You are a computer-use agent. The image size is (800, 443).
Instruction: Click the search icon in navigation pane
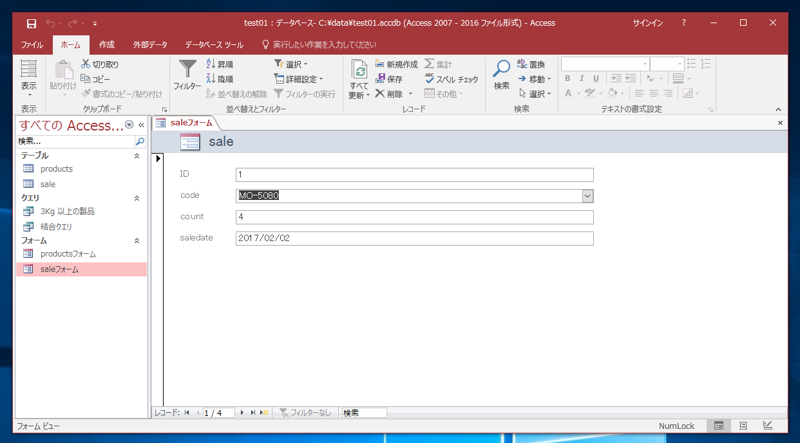click(140, 141)
